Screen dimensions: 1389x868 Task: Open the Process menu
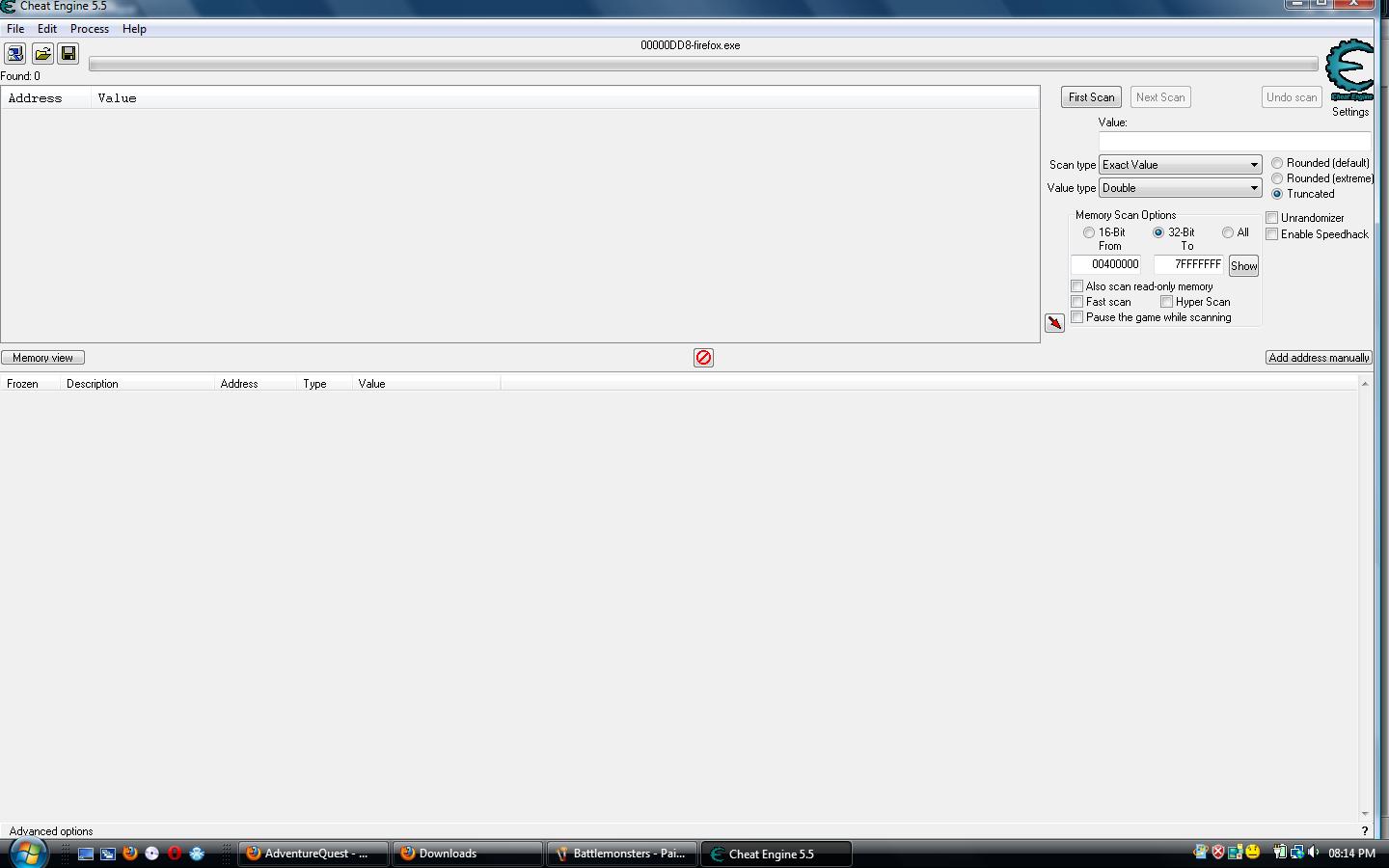90,29
